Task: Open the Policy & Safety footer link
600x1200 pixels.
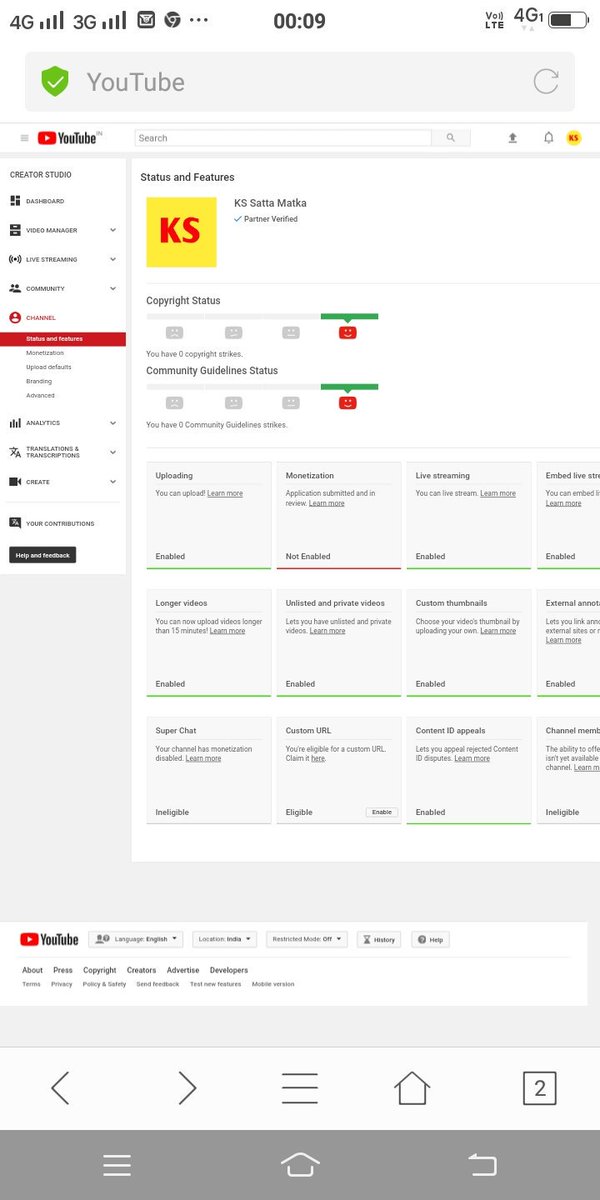Action: (x=104, y=984)
